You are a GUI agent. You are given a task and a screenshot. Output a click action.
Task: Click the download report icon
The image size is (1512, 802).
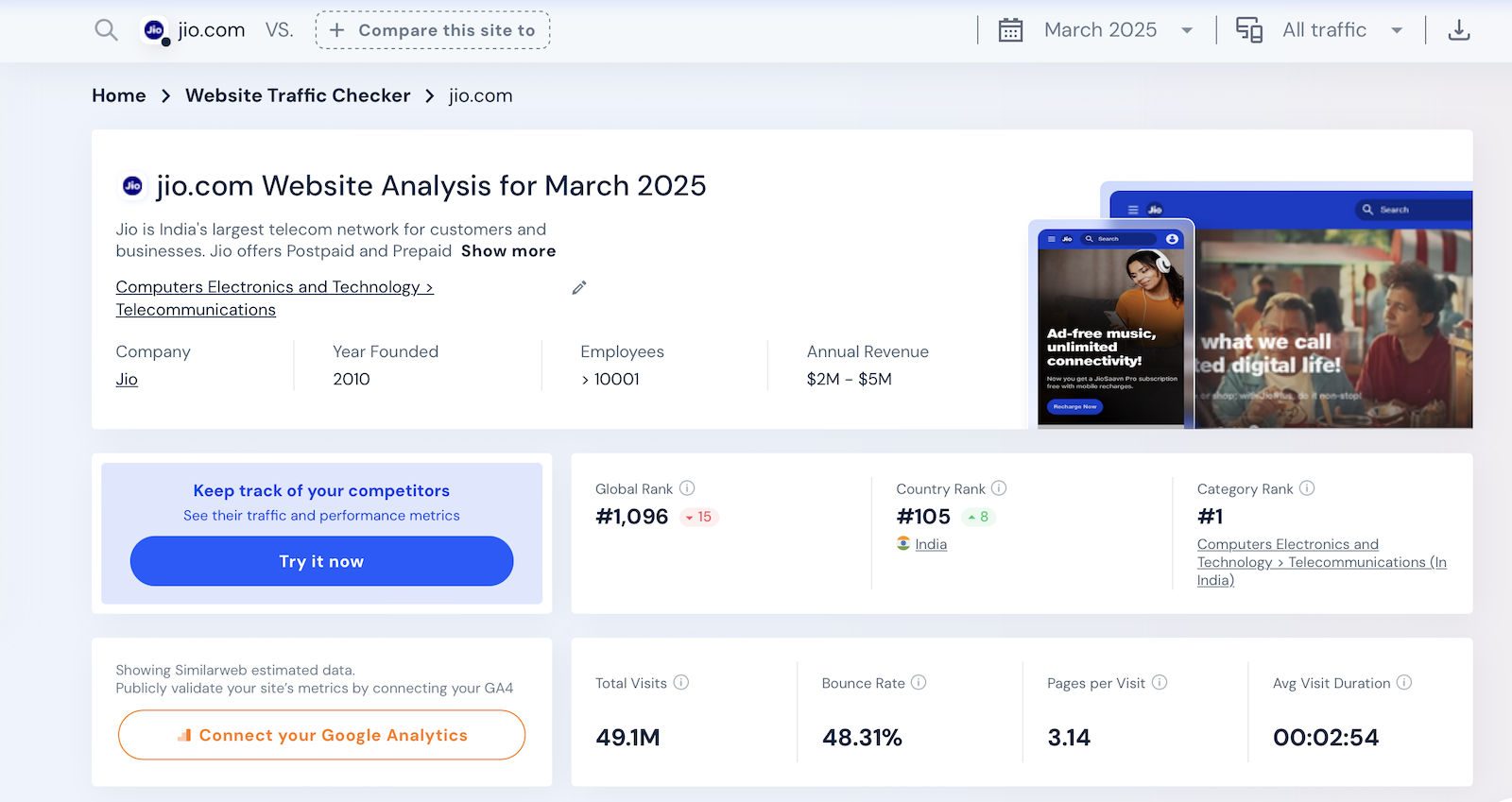click(x=1459, y=30)
